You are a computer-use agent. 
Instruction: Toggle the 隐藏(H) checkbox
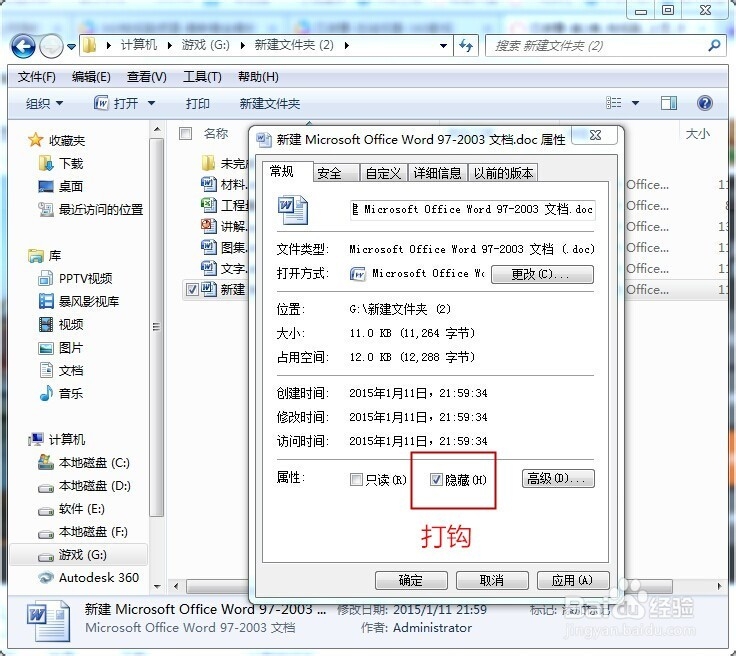[436, 479]
